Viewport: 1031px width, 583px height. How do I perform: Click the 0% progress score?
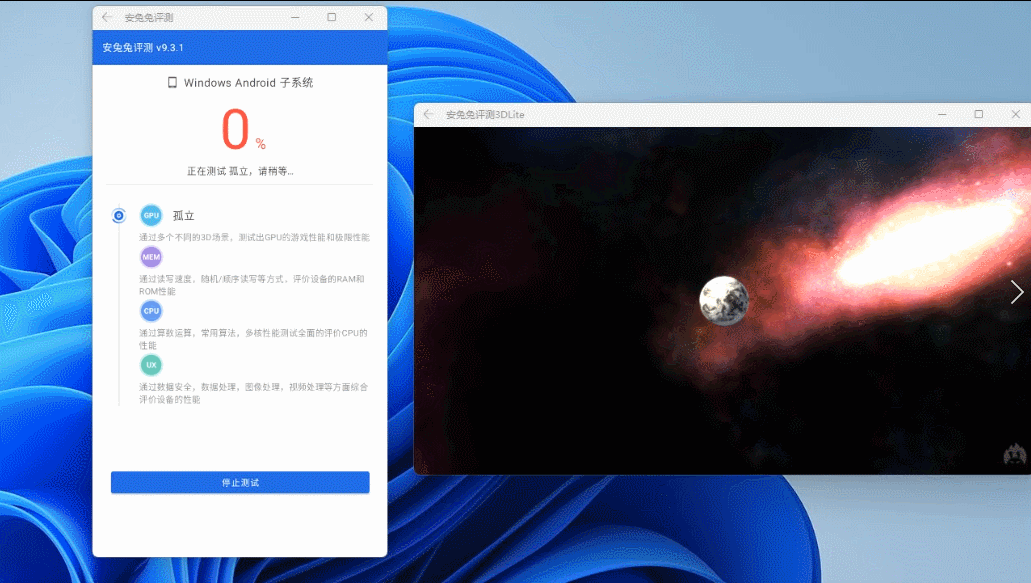[243, 129]
